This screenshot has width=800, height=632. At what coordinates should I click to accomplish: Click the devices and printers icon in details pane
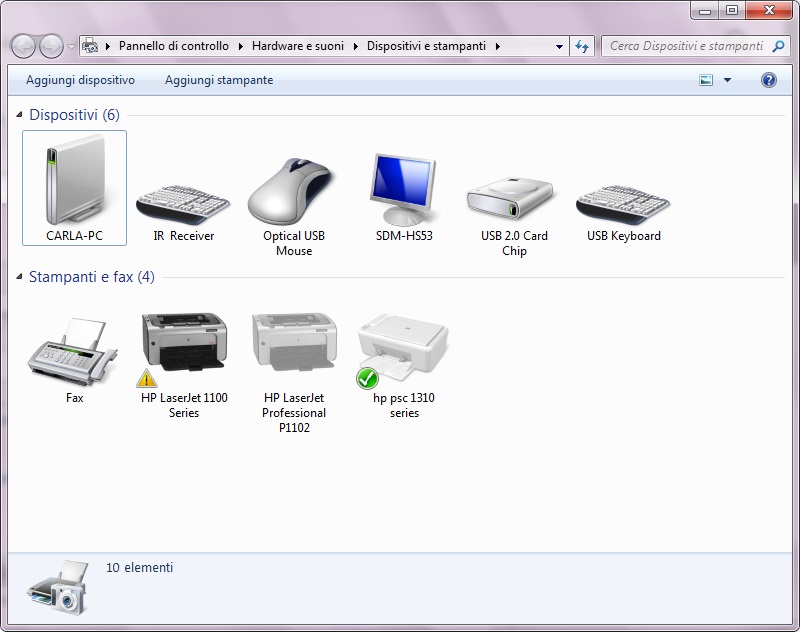(x=58, y=587)
